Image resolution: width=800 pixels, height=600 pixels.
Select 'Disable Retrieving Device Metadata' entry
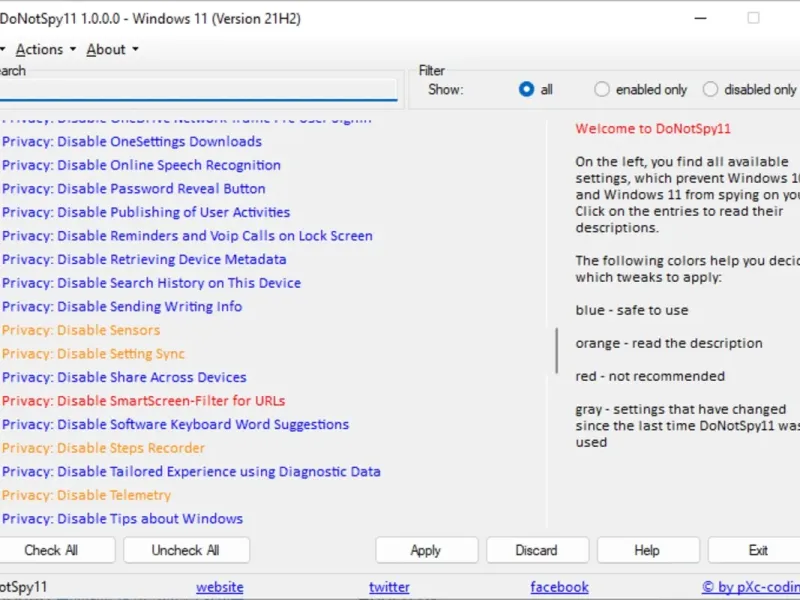pyautogui.click(x=144, y=259)
